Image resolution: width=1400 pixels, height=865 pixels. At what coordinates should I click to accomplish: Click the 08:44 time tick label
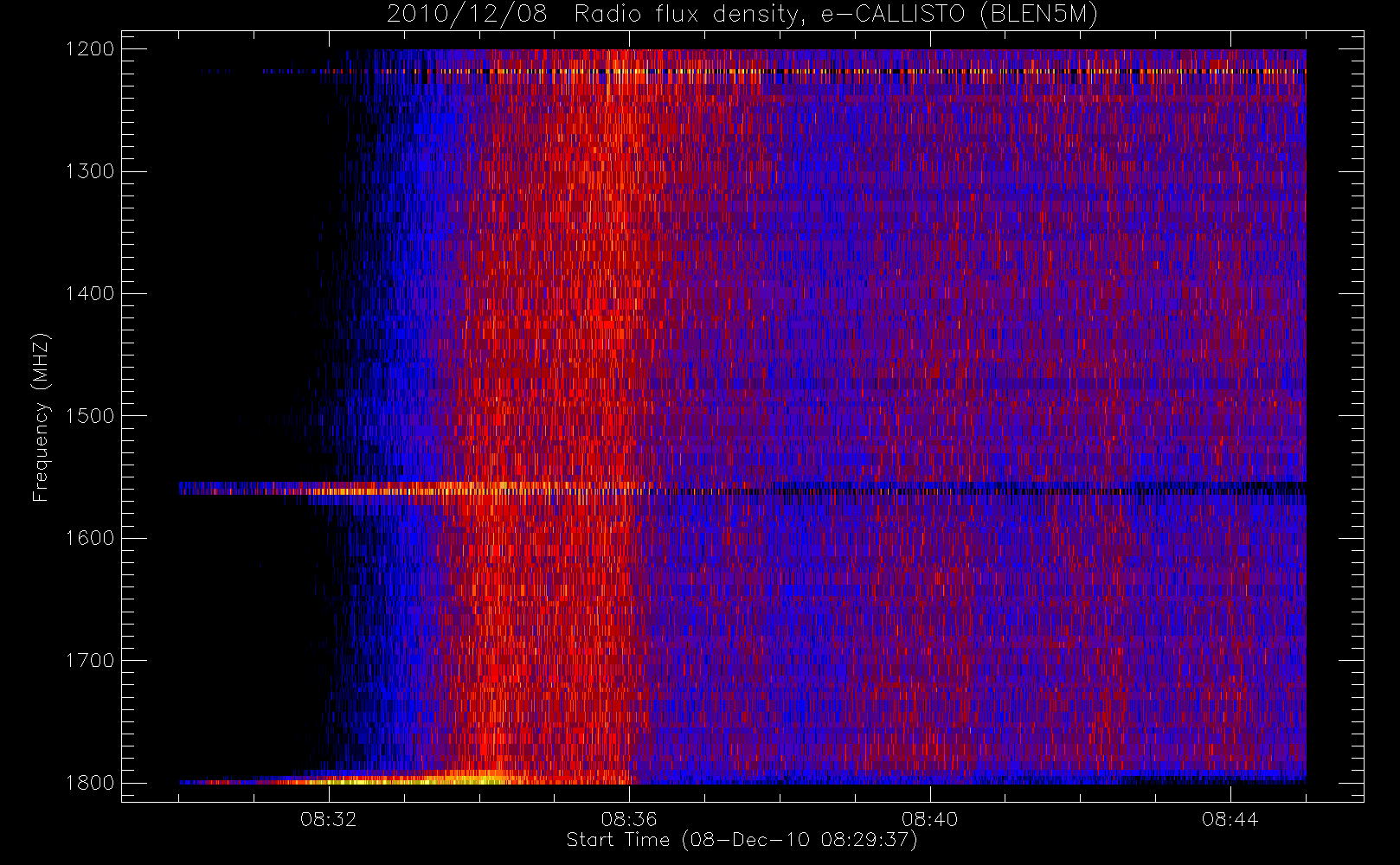(1230, 819)
